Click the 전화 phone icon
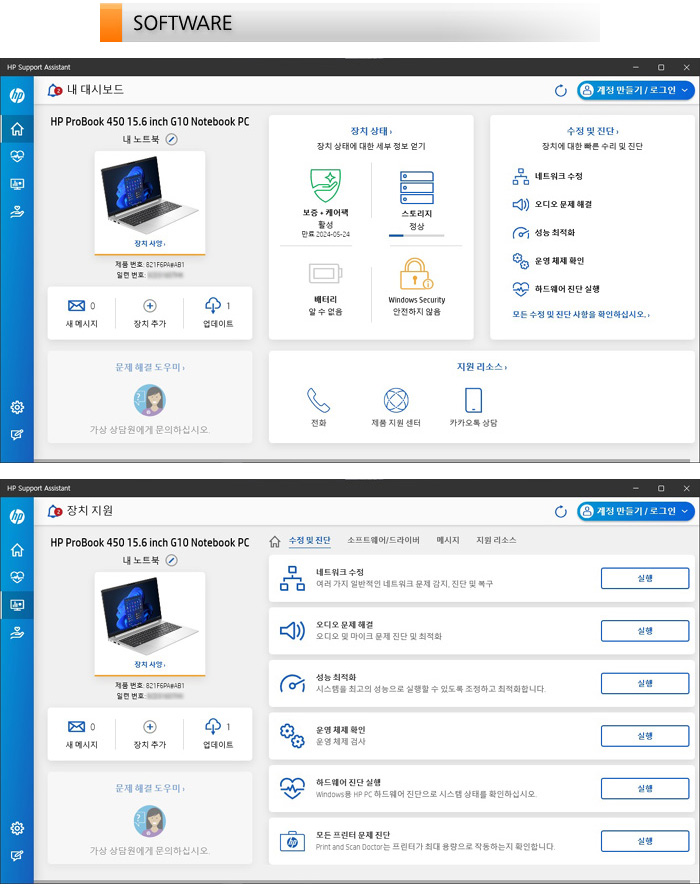 click(x=318, y=401)
